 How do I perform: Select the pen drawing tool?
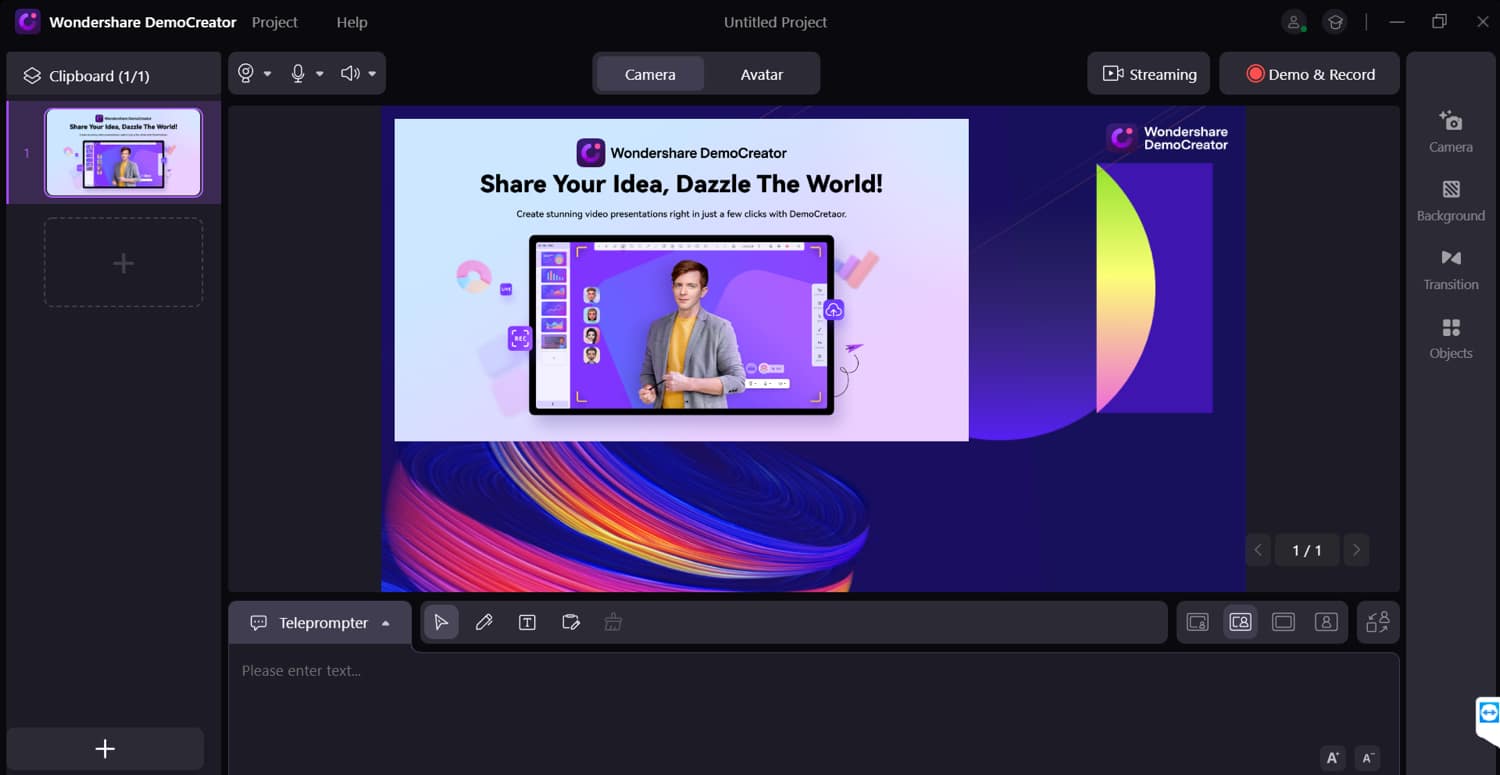pos(484,622)
